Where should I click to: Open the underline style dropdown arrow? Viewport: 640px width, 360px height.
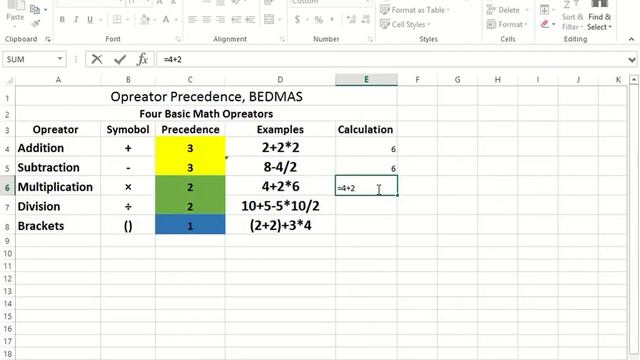100,20
